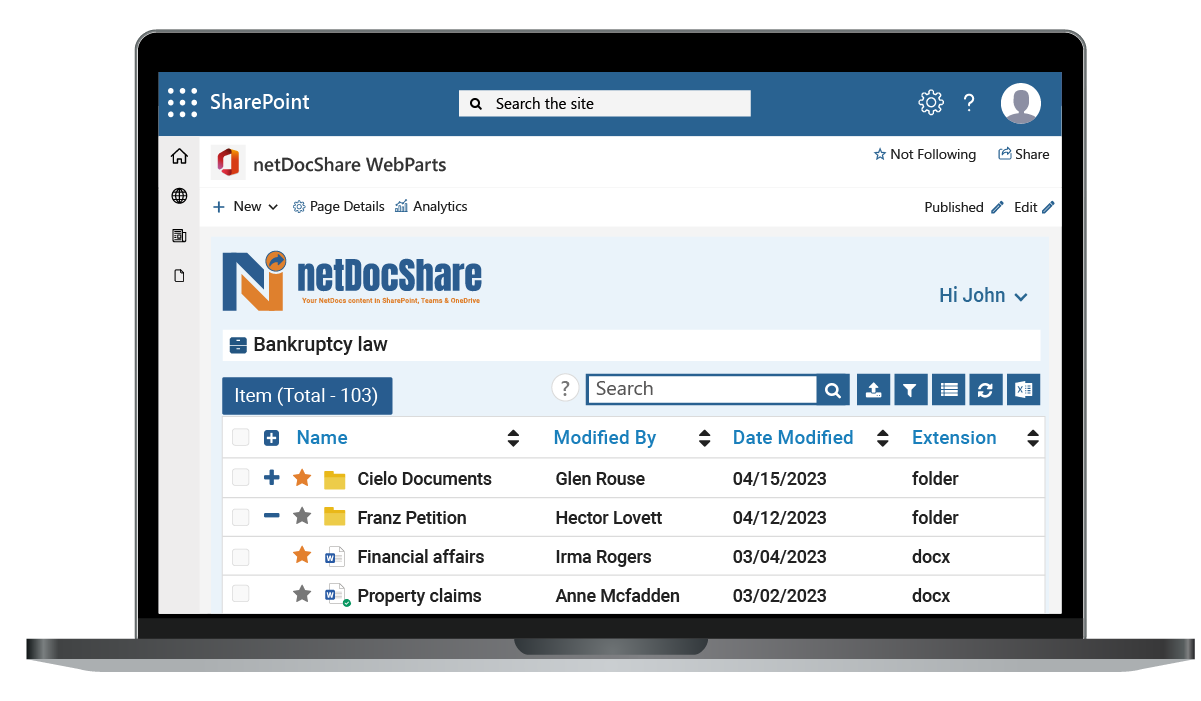Image resolution: width=1201 pixels, height=701 pixels.
Task: Expand the Cielo Documents folder
Action: [x=271, y=478]
